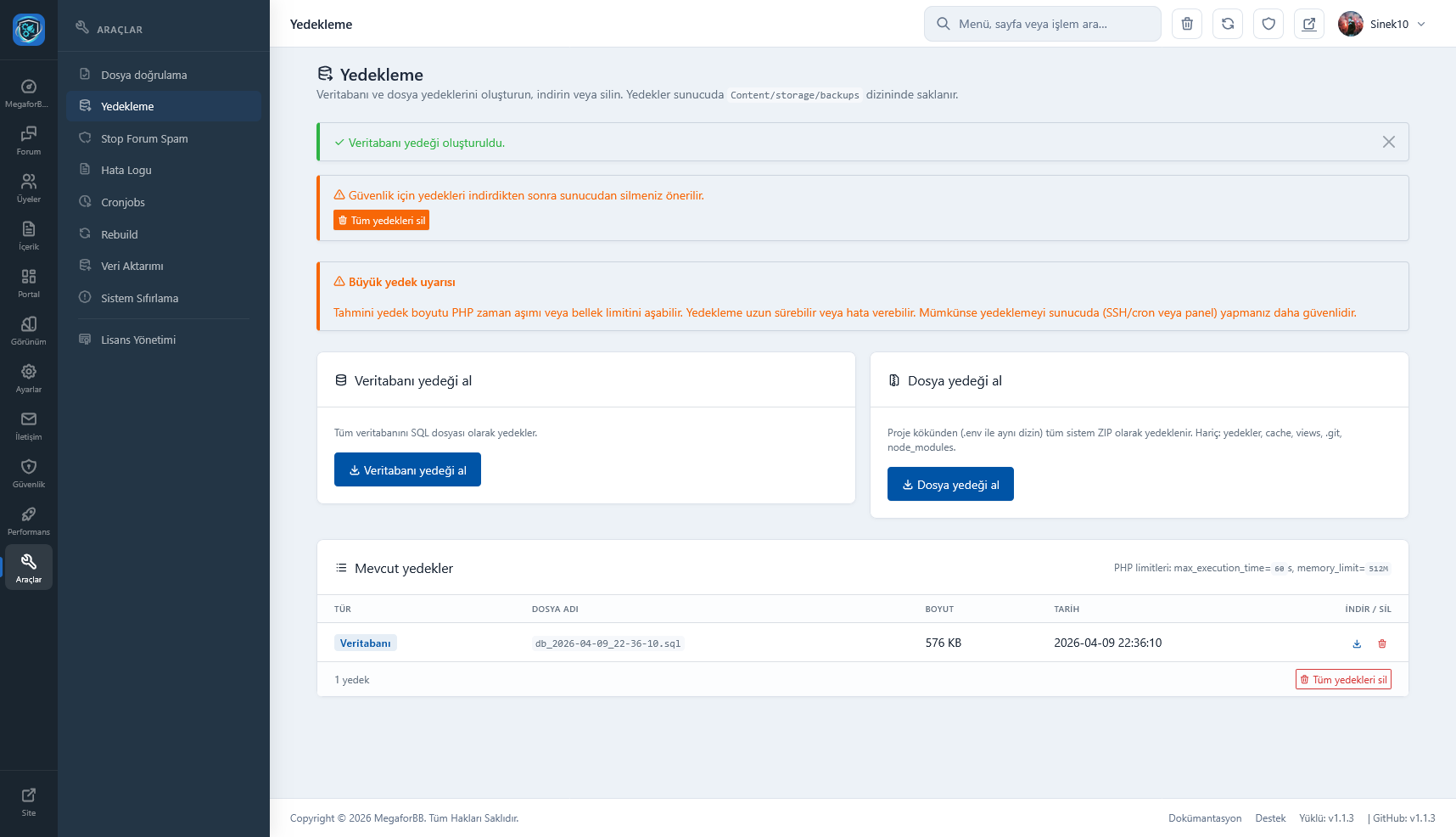
Task: Go to Lisans Yönetimi page
Action: click(138, 340)
